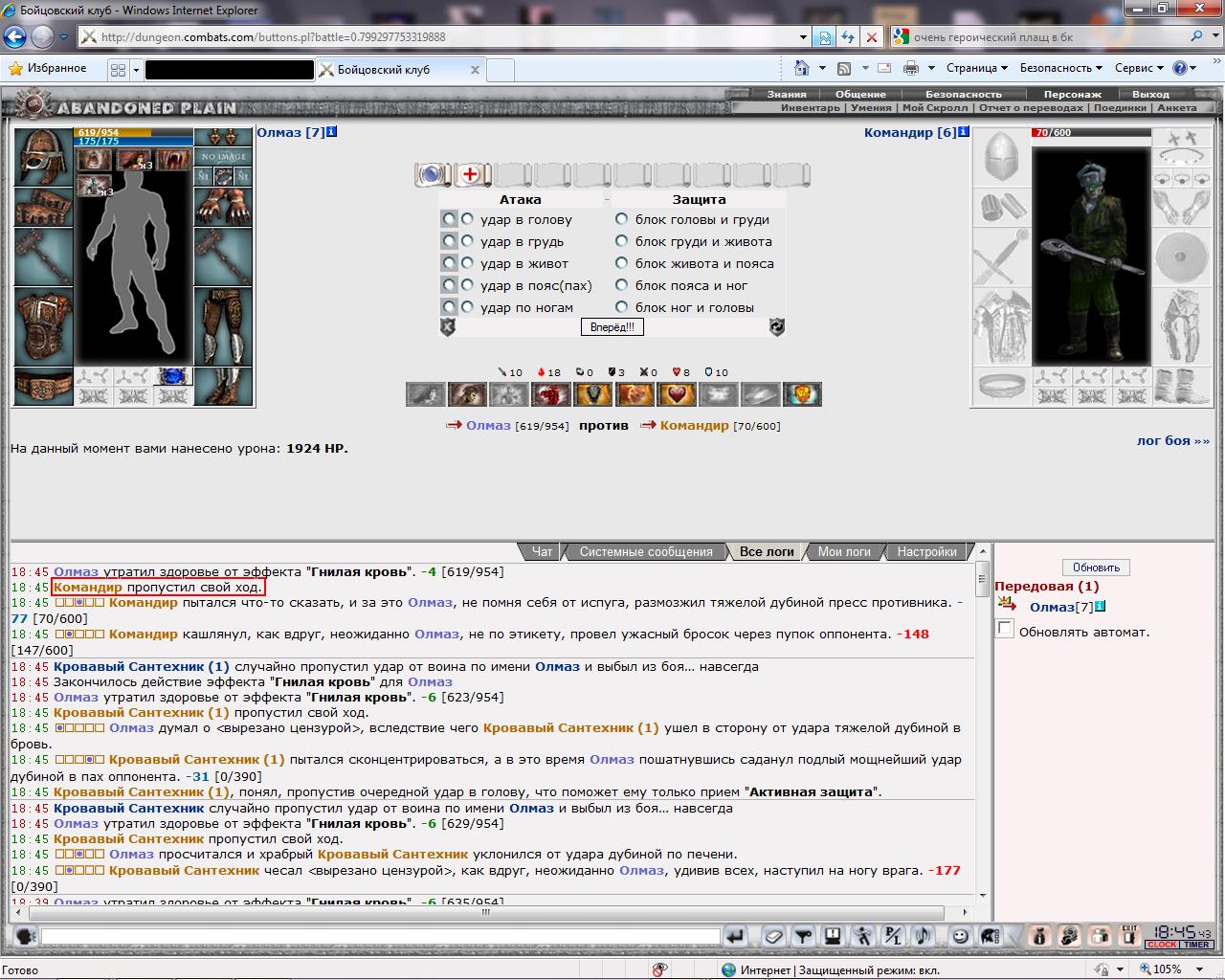Open the лог боя link
1225x980 pixels.
point(1164,440)
